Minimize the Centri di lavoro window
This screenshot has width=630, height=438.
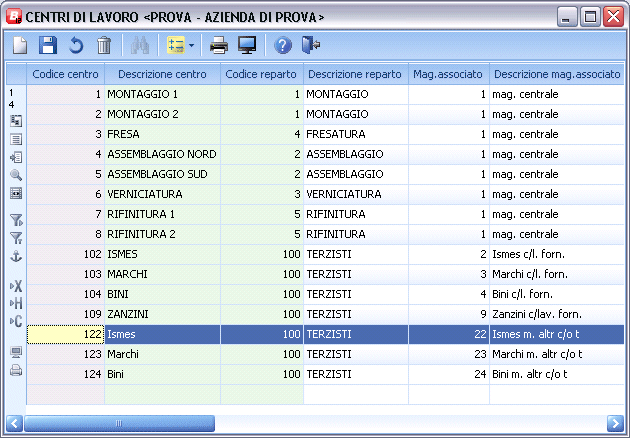567,17
